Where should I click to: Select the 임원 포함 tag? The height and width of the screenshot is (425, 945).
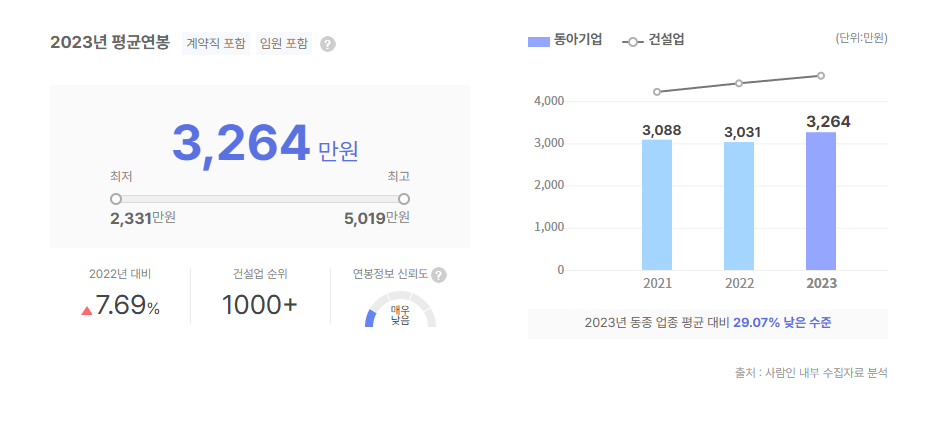[x=284, y=43]
